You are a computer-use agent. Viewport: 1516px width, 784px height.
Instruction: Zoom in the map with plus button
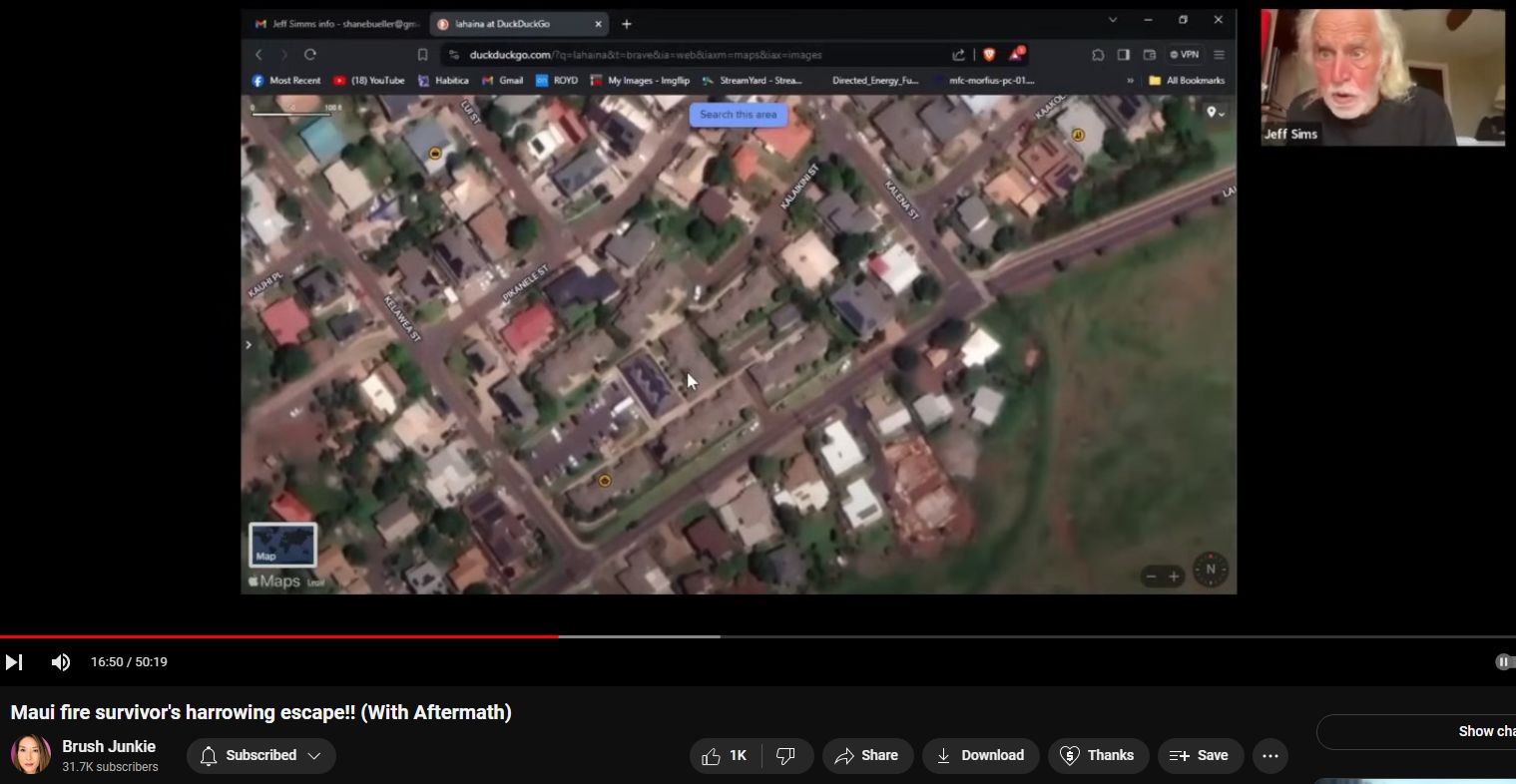coord(1174,577)
